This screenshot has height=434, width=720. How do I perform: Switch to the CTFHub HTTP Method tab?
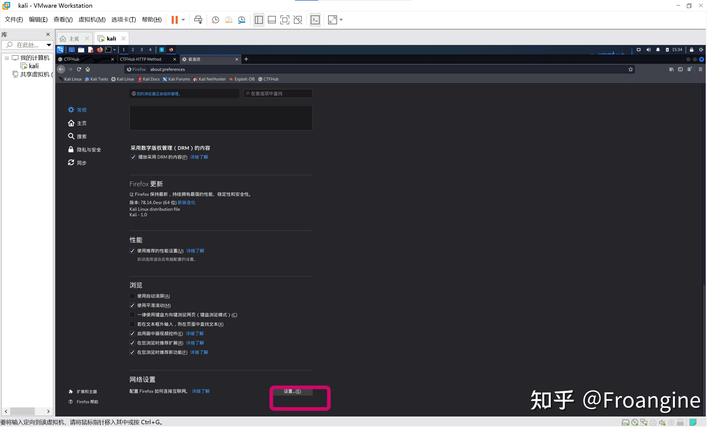pyautogui.click(x=147, y=59)
